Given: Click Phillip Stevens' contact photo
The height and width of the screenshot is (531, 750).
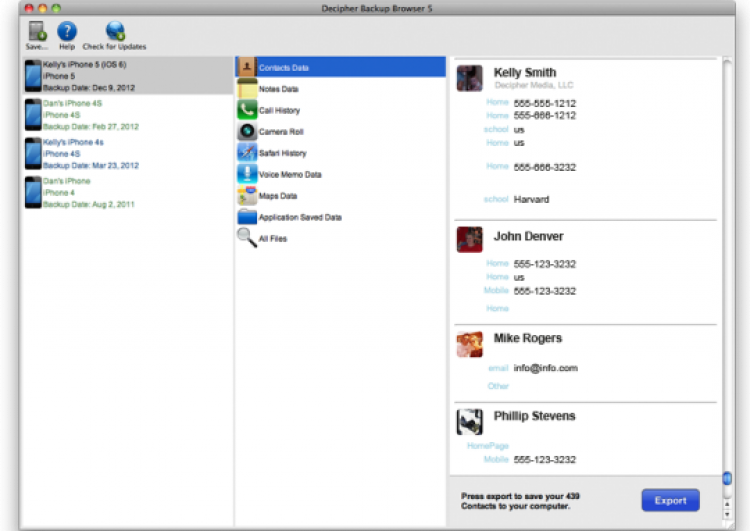Looking at the screenshot, I should tap(469, 422).
